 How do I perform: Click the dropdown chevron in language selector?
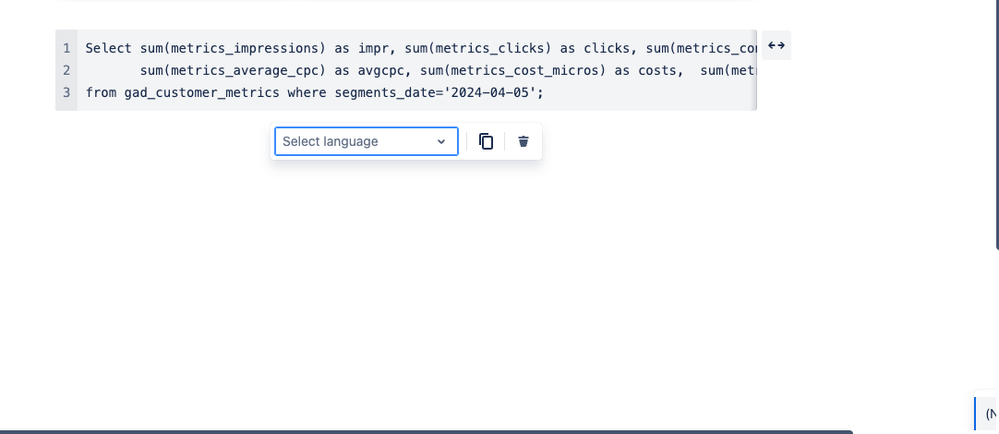pyautogui.click(x=441, y=141)
